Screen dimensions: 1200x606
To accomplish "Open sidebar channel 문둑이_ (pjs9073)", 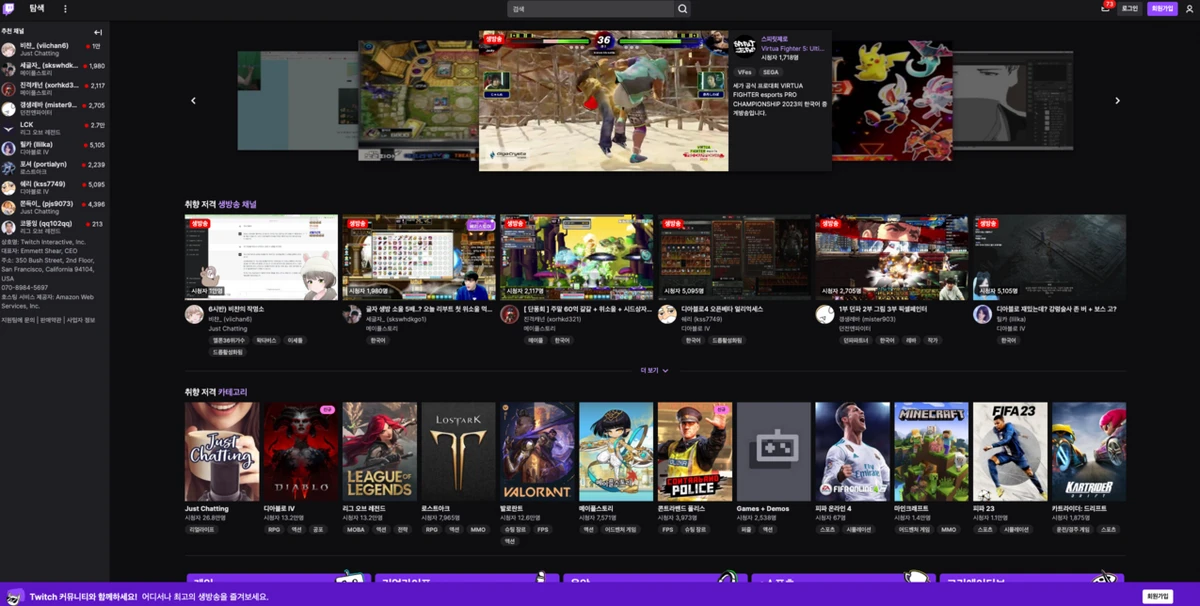I will 53,207.
